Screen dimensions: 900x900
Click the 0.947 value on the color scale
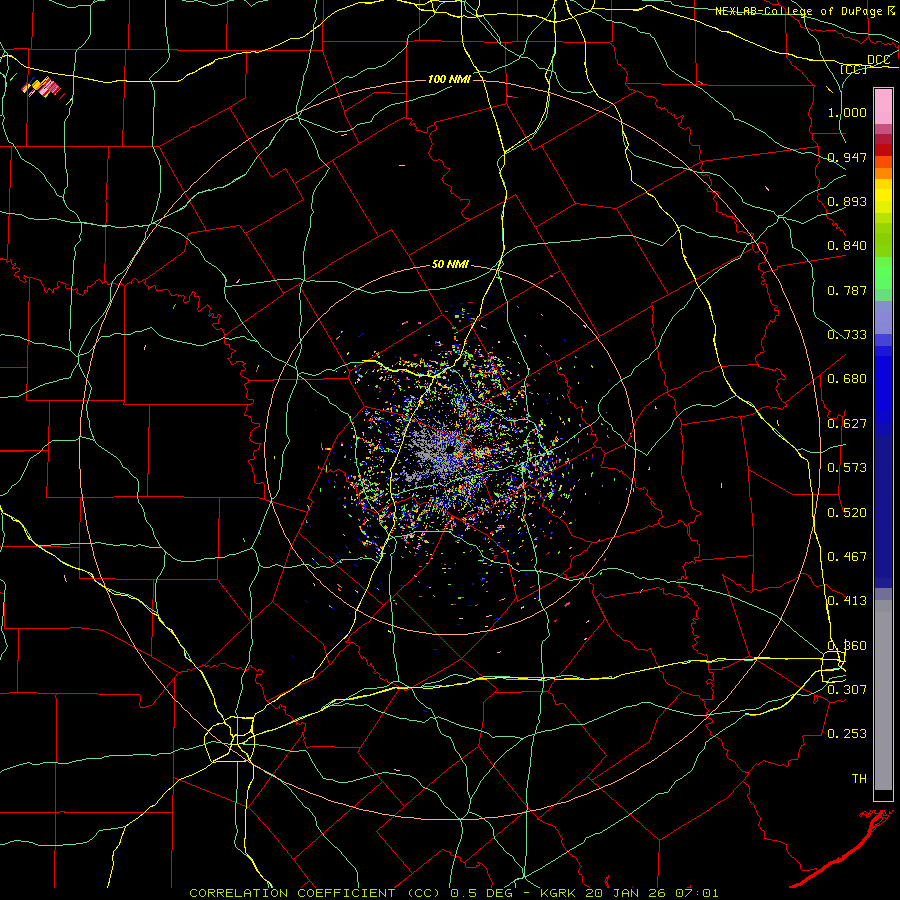tap(847, 157)
